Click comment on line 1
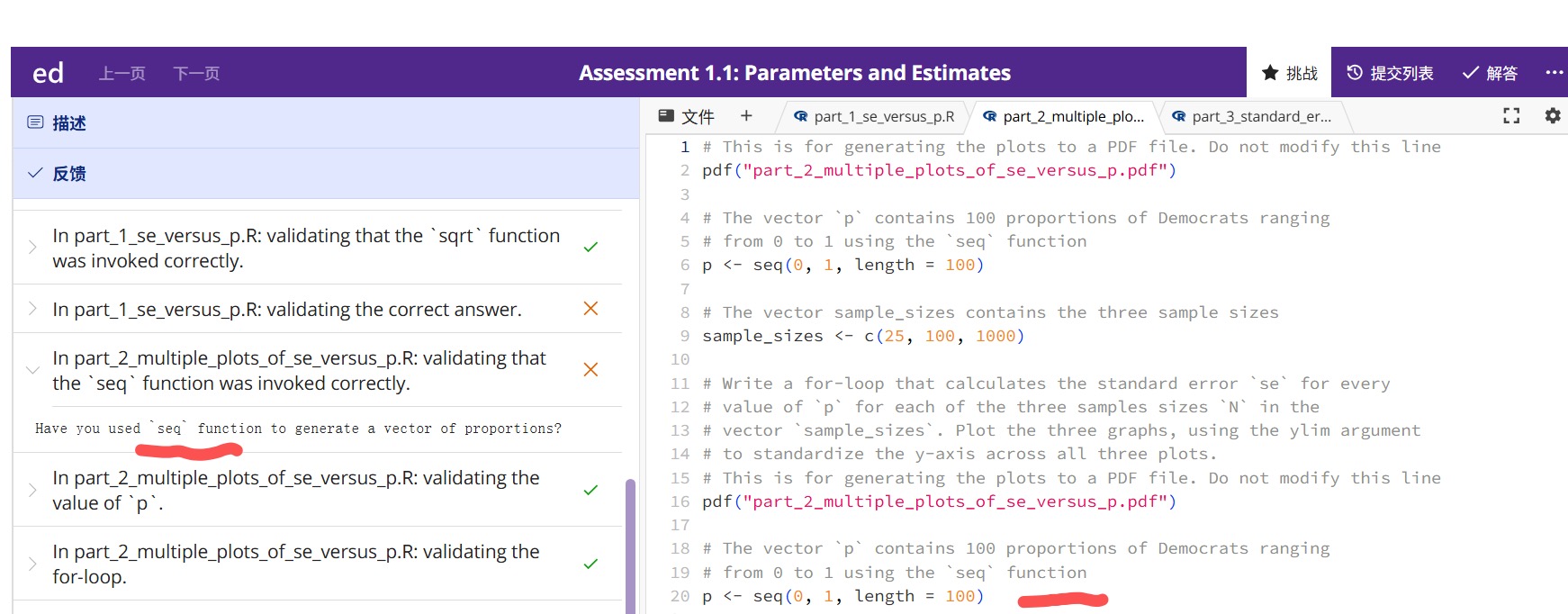The image size is (1568, 614). click(x=1071, y=147)
